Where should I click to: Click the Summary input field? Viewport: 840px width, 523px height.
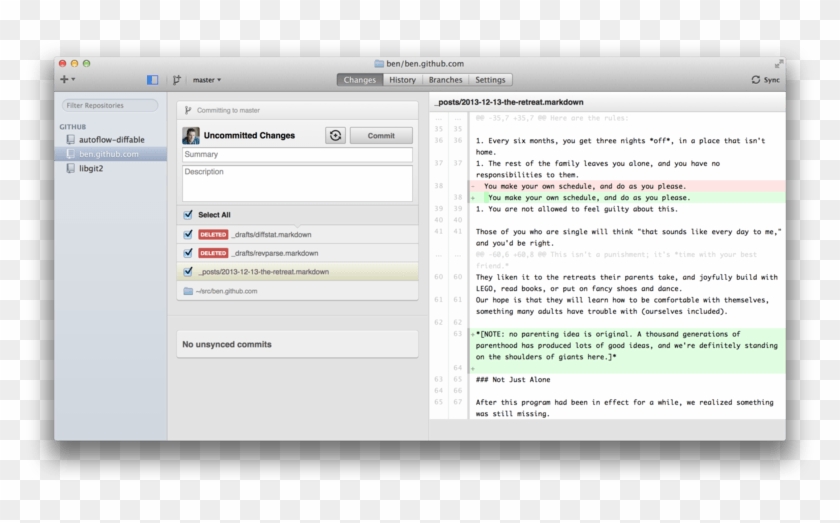coord(297,154)
